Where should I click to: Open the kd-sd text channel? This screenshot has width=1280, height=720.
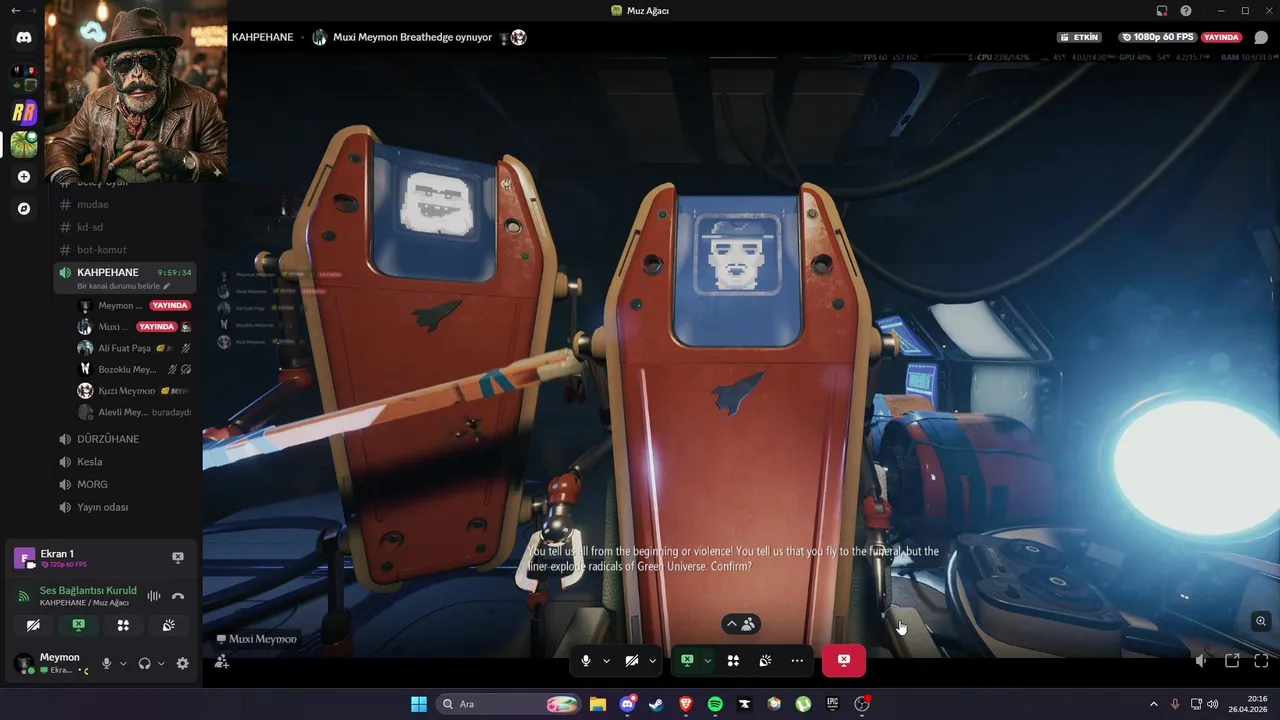90,227
